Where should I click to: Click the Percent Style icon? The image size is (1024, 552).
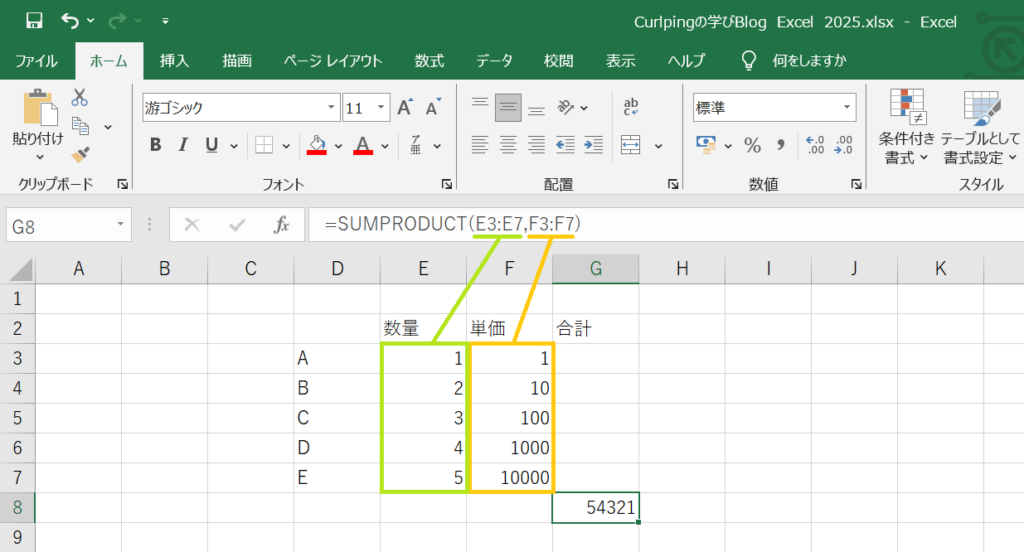pyautogui.click(x=752, y=145)
